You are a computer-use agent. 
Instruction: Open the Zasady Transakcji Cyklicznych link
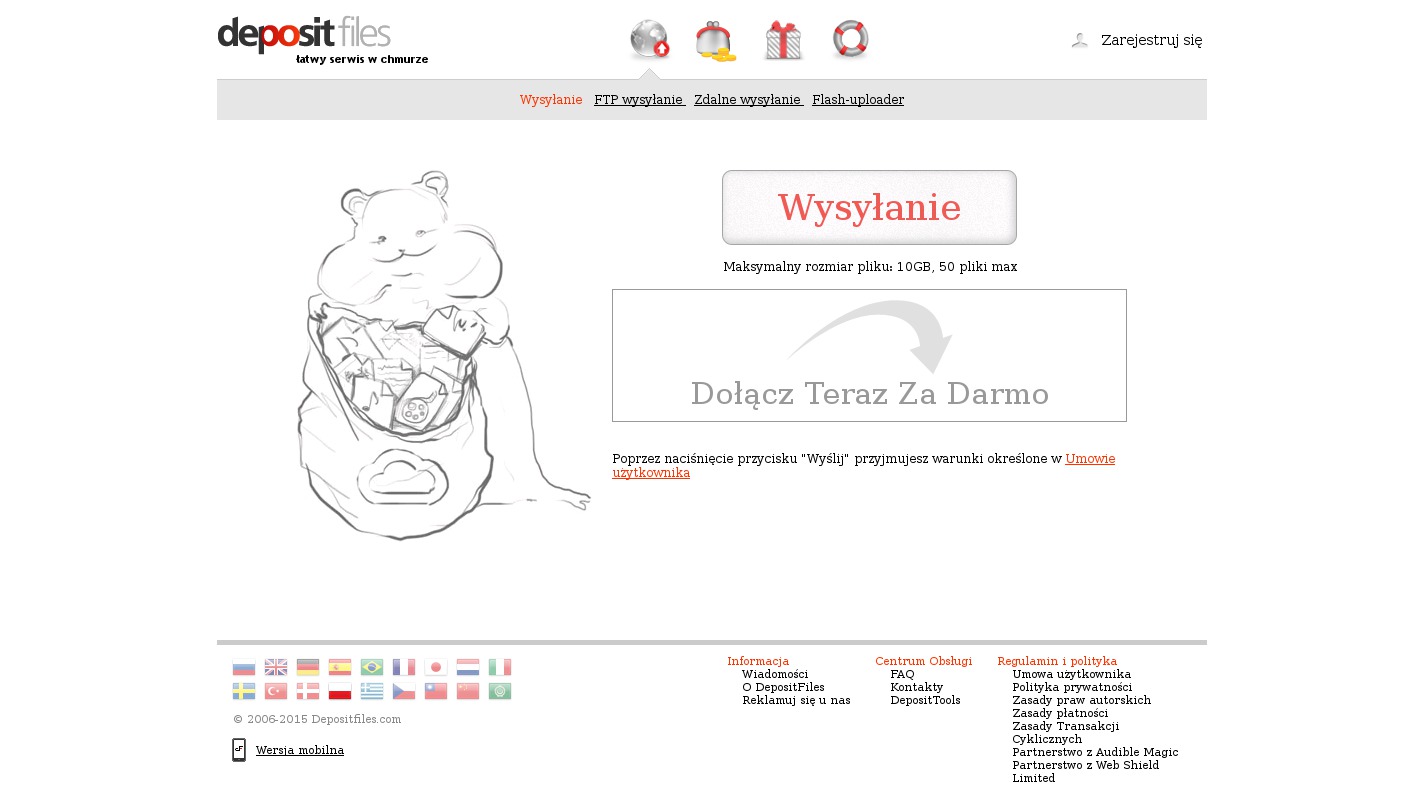[x=1066, y=733]
